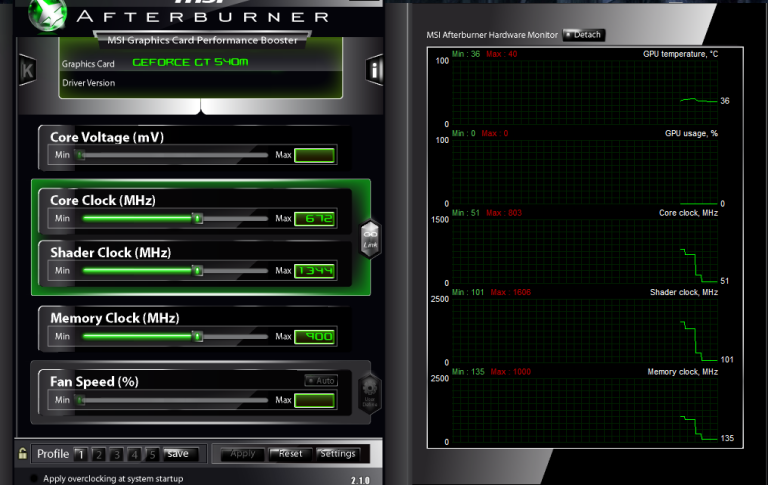768x485 pixels.
Task: Click the profile lock padlock icon
Action: tap(23, 453)
